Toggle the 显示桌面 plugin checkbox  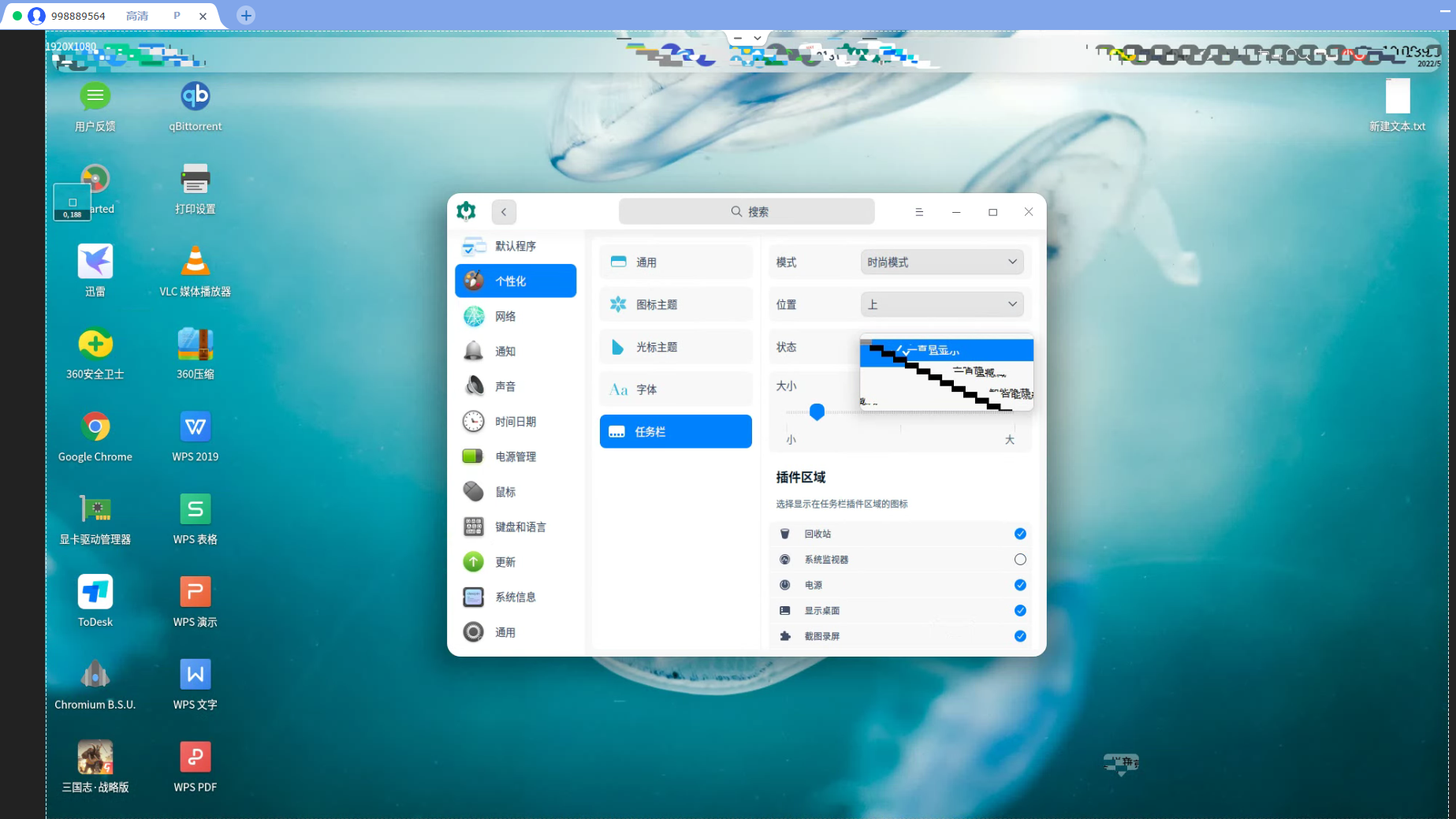coord(1020,611)
